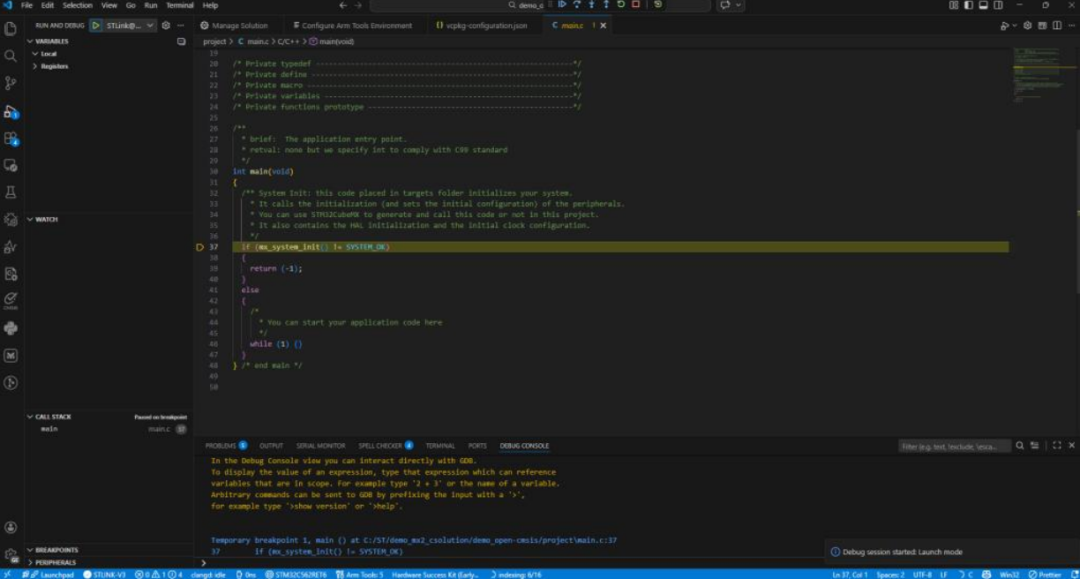
Task: Select STLink debug configuration dropdown
Action: [129, 25]
